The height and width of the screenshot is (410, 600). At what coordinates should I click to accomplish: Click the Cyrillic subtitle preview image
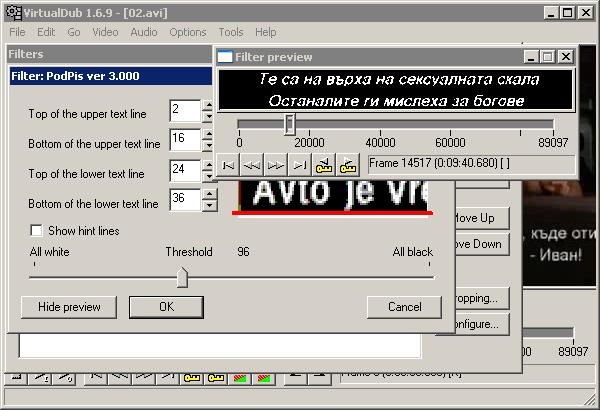coord(396,90)
